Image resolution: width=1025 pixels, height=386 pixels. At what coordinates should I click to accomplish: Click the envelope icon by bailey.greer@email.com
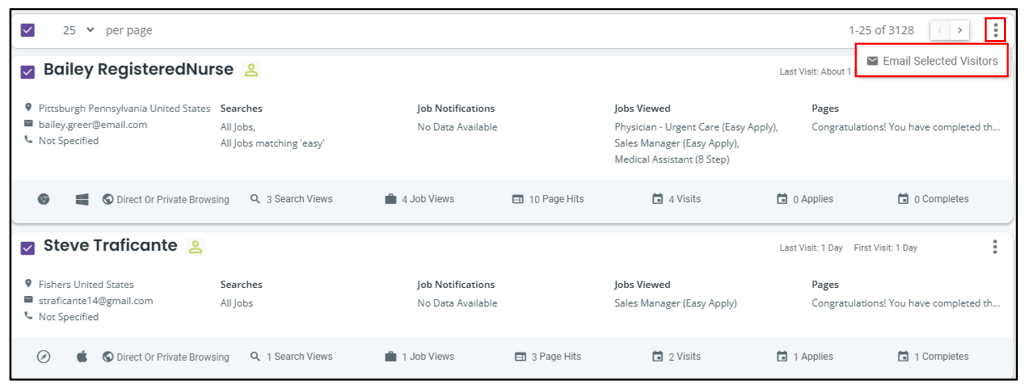click(x=28, y=124)
